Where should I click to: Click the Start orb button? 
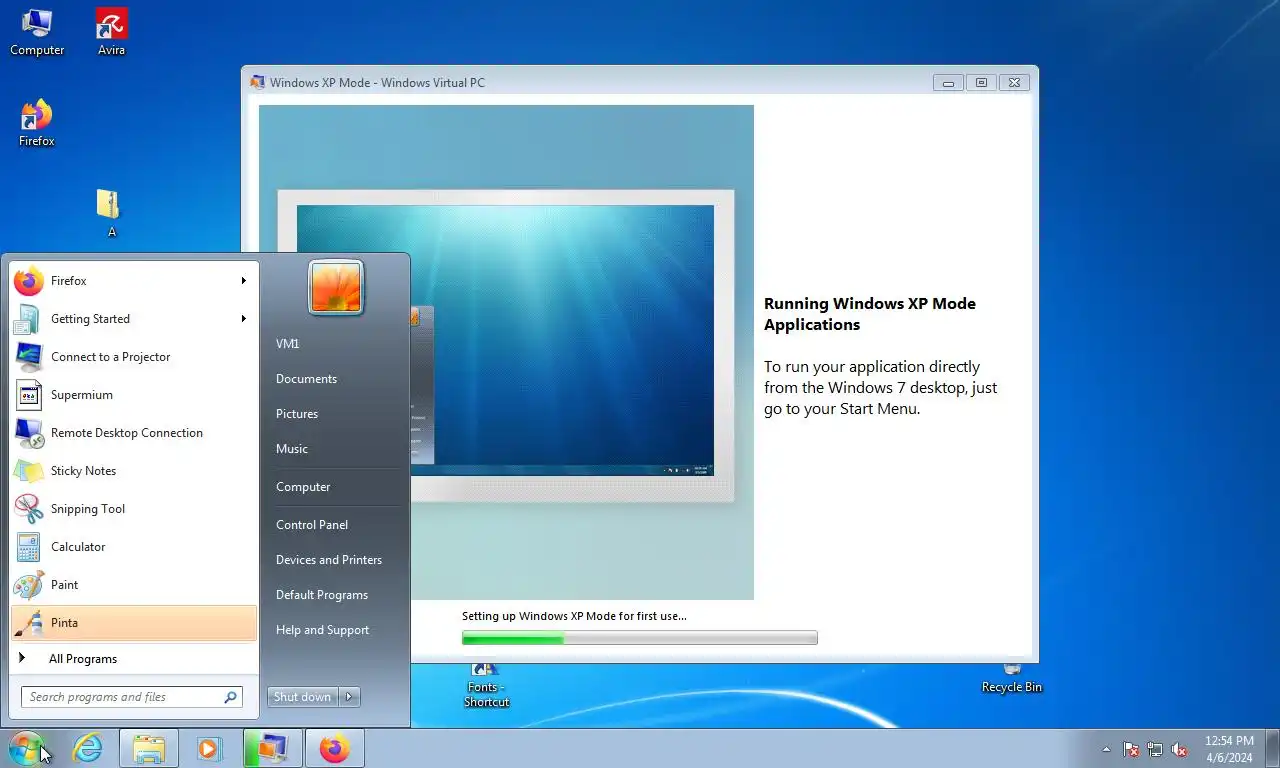(x=27, y=748)
